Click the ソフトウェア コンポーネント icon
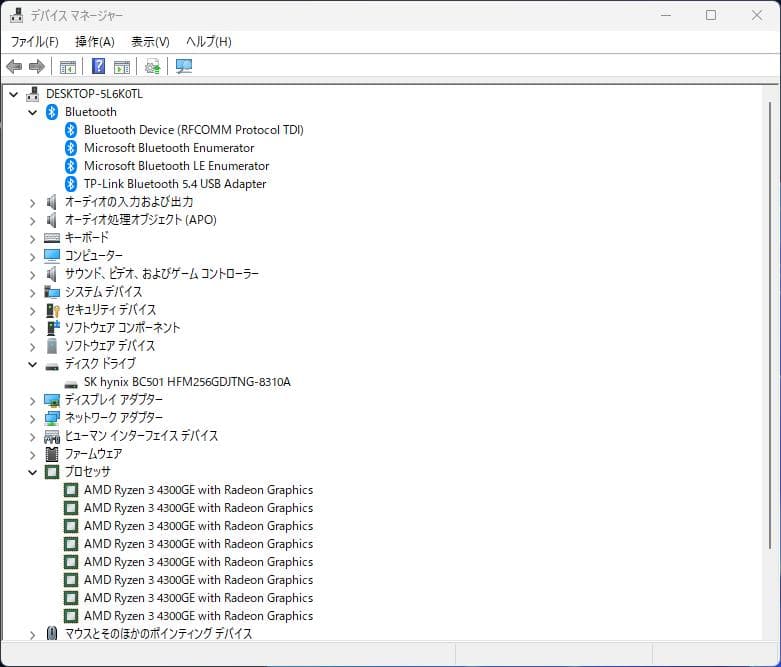 pyautogui.click(x=52, y=328)
